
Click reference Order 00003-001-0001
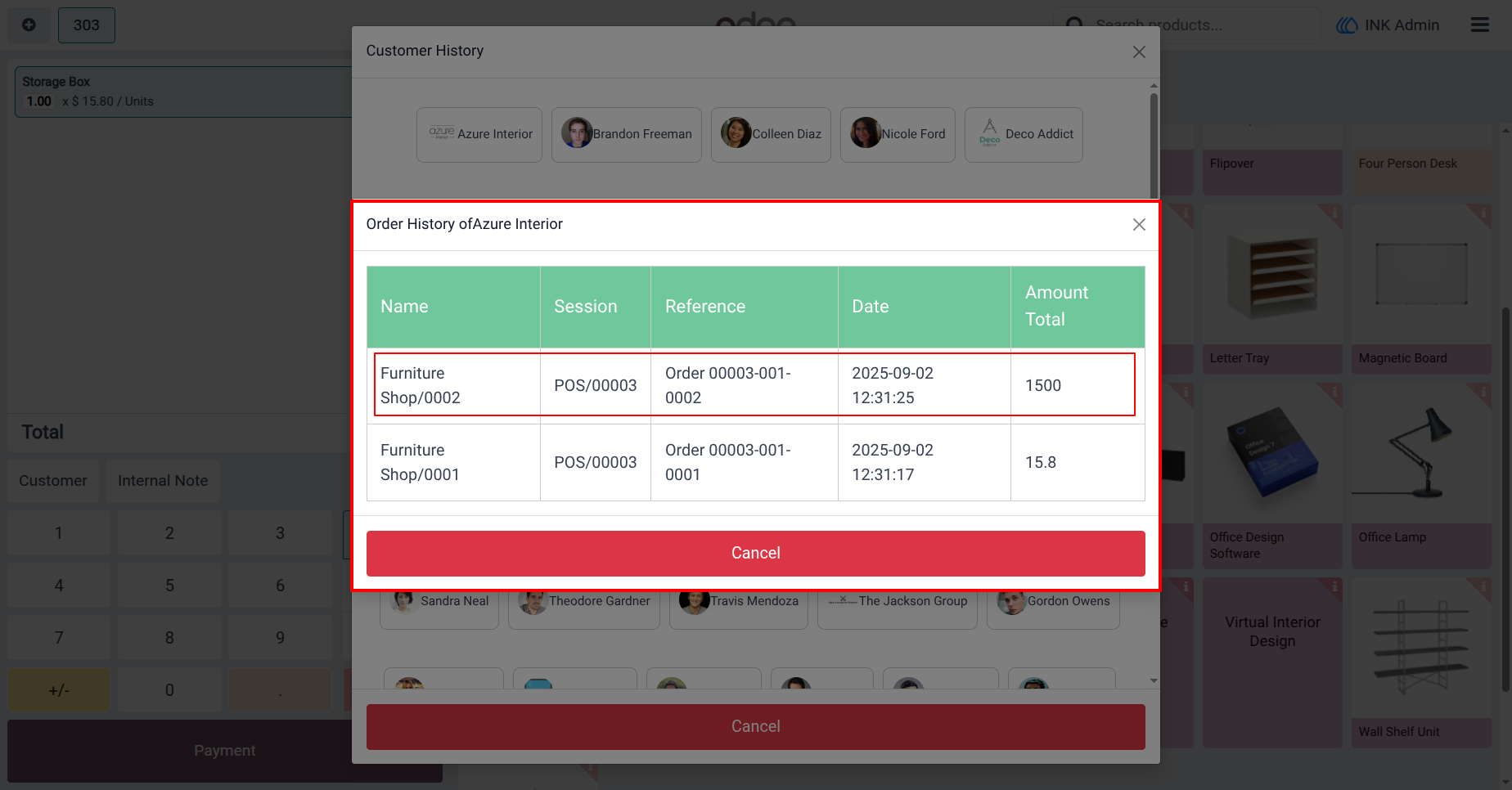pos(745,463)
